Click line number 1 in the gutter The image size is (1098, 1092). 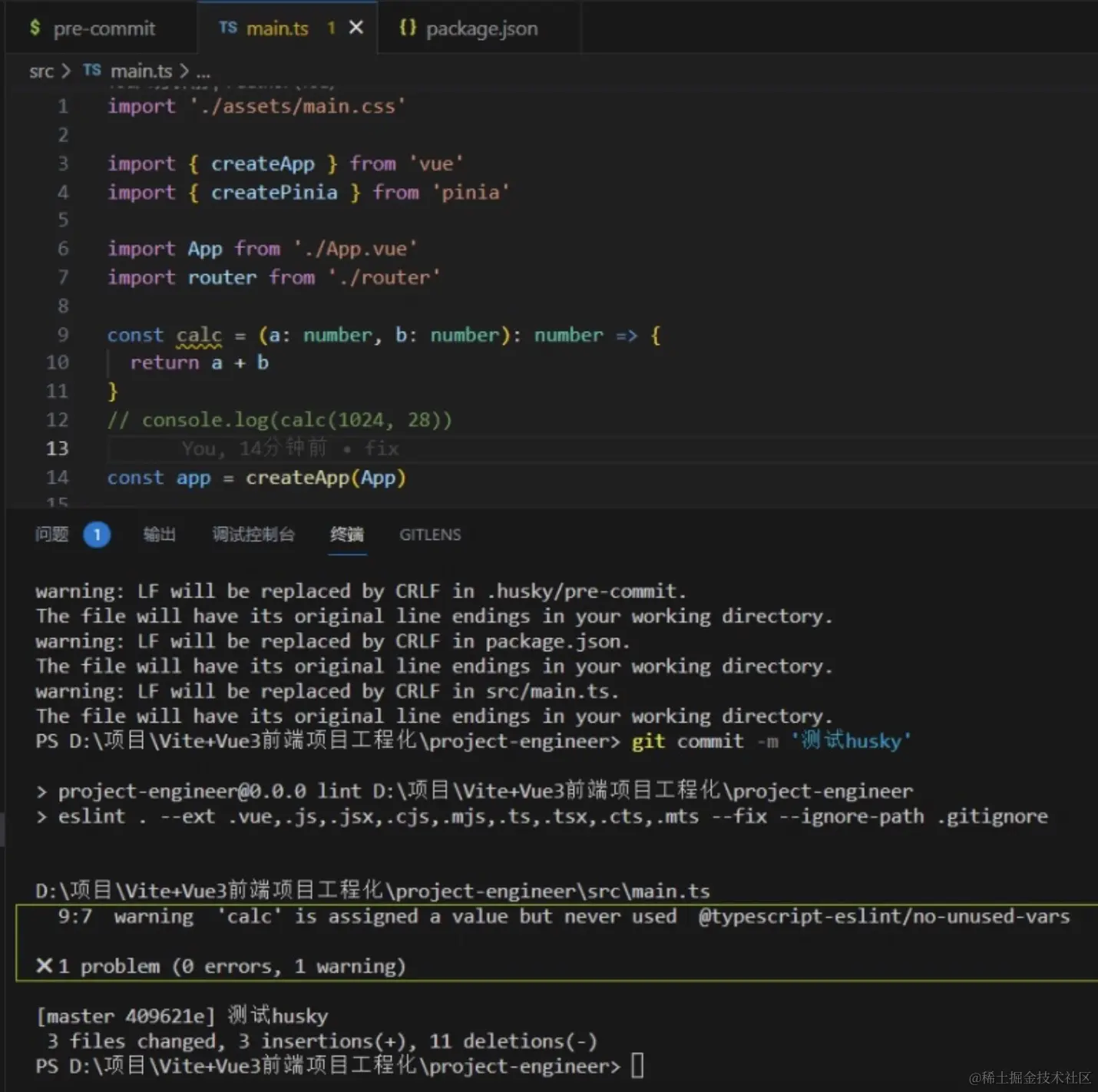click(x=63, y=106)
